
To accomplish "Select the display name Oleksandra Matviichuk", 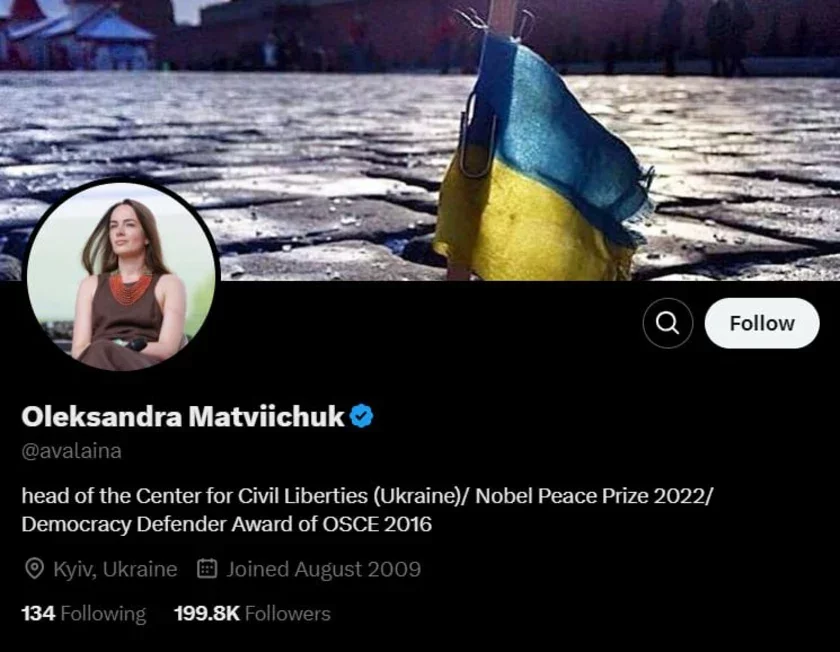I will (x=183, y=416).
